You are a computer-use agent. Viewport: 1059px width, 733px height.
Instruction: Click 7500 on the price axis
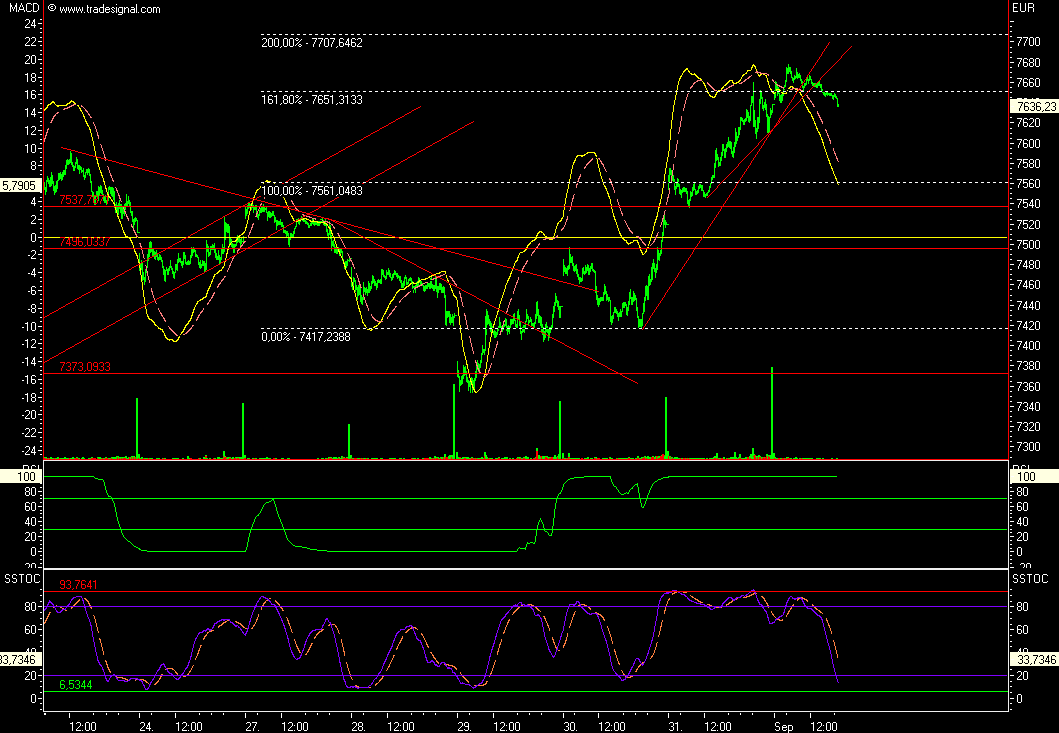(x=1028, y=245)
